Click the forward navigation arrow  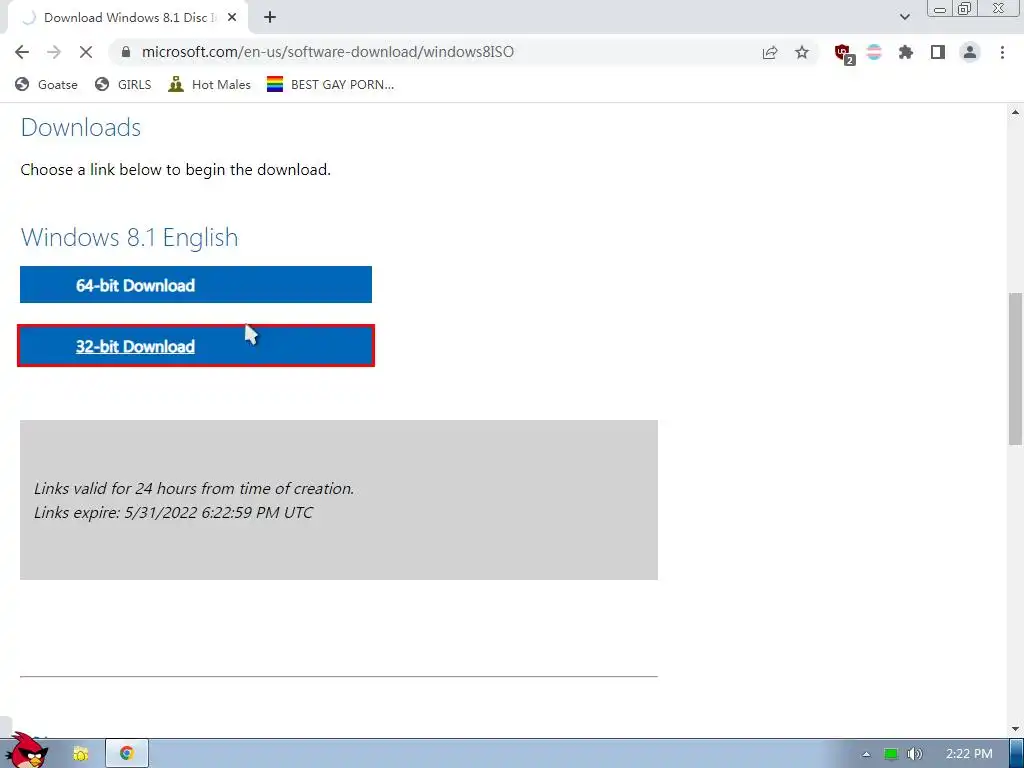coord(54,52)
